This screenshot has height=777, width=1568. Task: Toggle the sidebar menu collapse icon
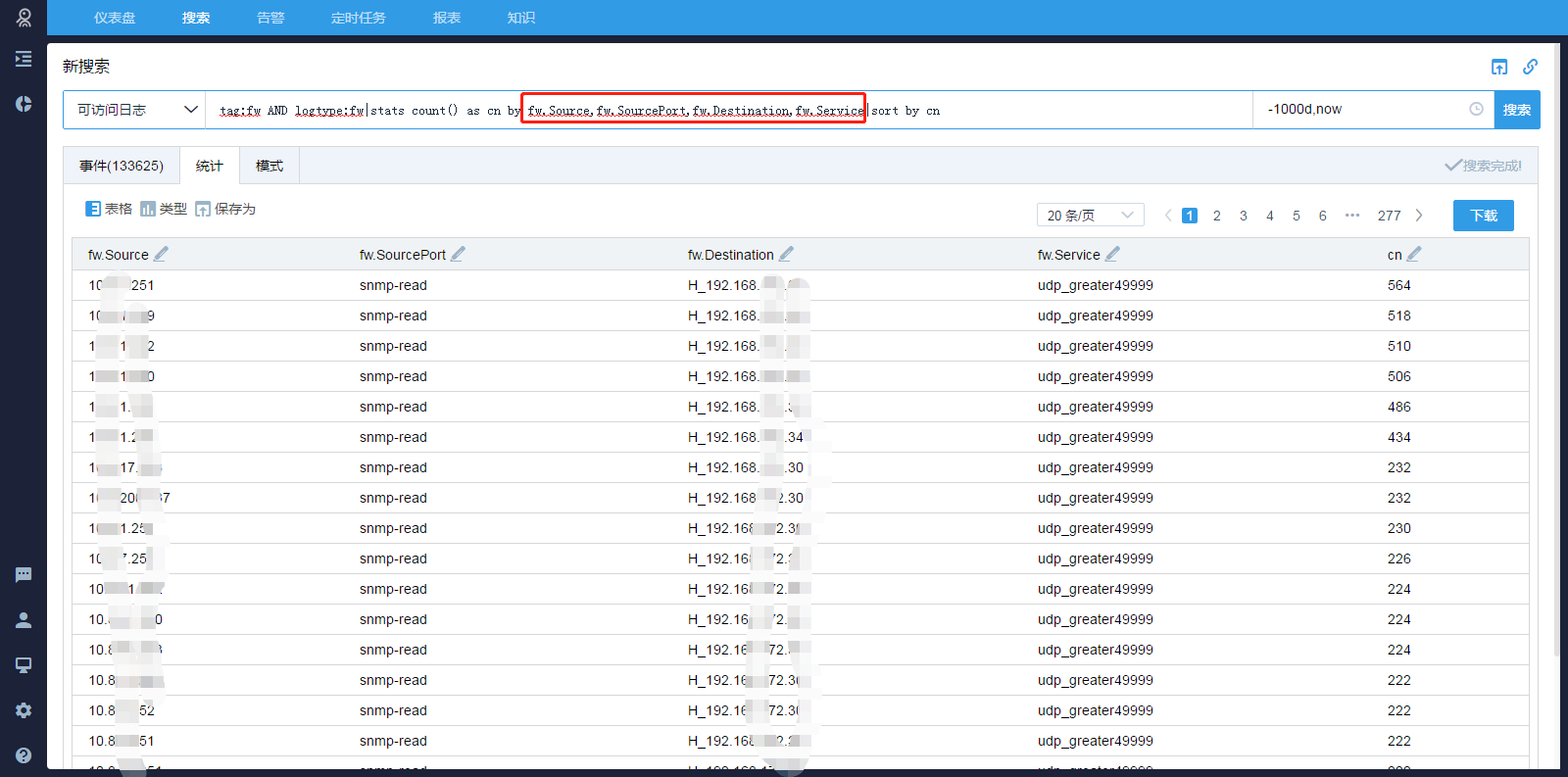(24, 59)
